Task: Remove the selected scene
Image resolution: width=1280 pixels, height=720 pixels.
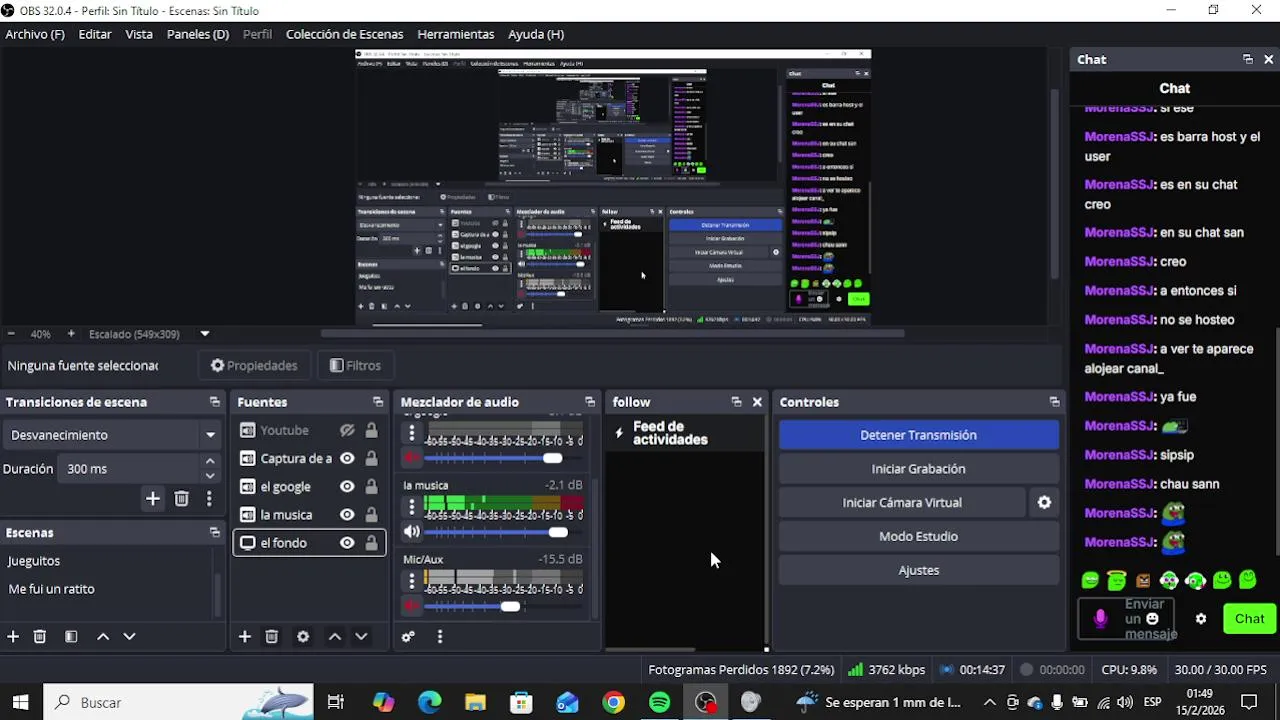Action: click(40, 636)
